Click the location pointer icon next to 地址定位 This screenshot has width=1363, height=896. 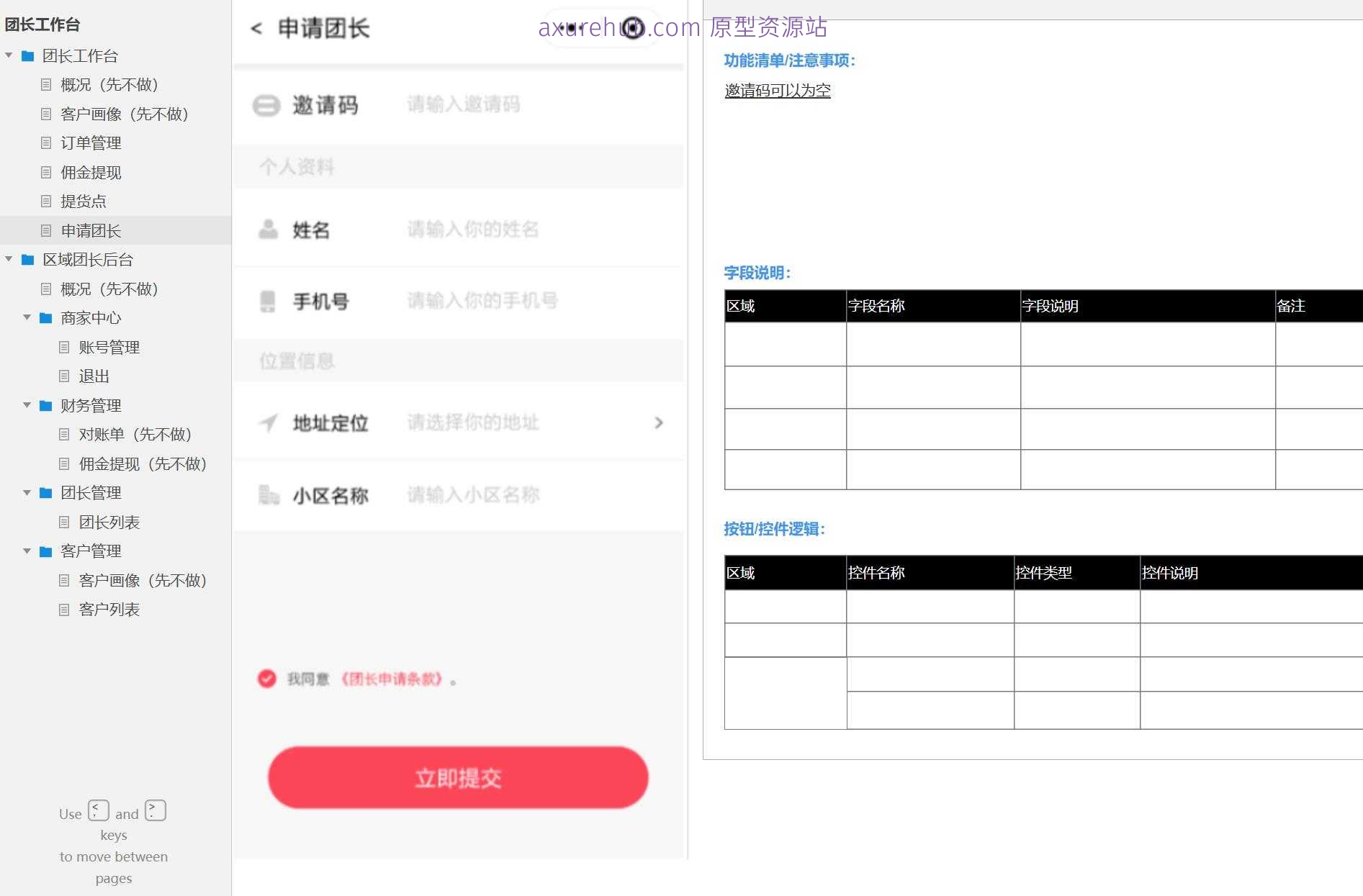click(266, 423)
